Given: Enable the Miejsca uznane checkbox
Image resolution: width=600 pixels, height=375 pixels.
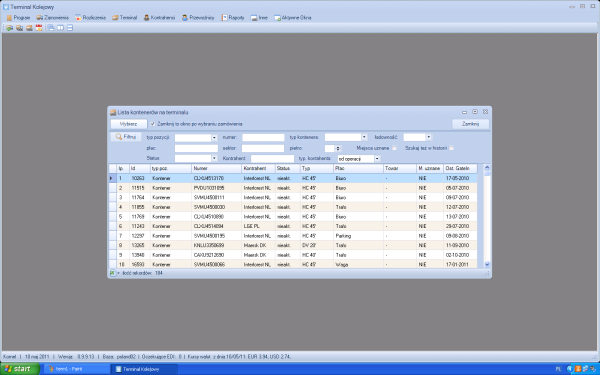Looking at the screenshot, I should point(394,148).
